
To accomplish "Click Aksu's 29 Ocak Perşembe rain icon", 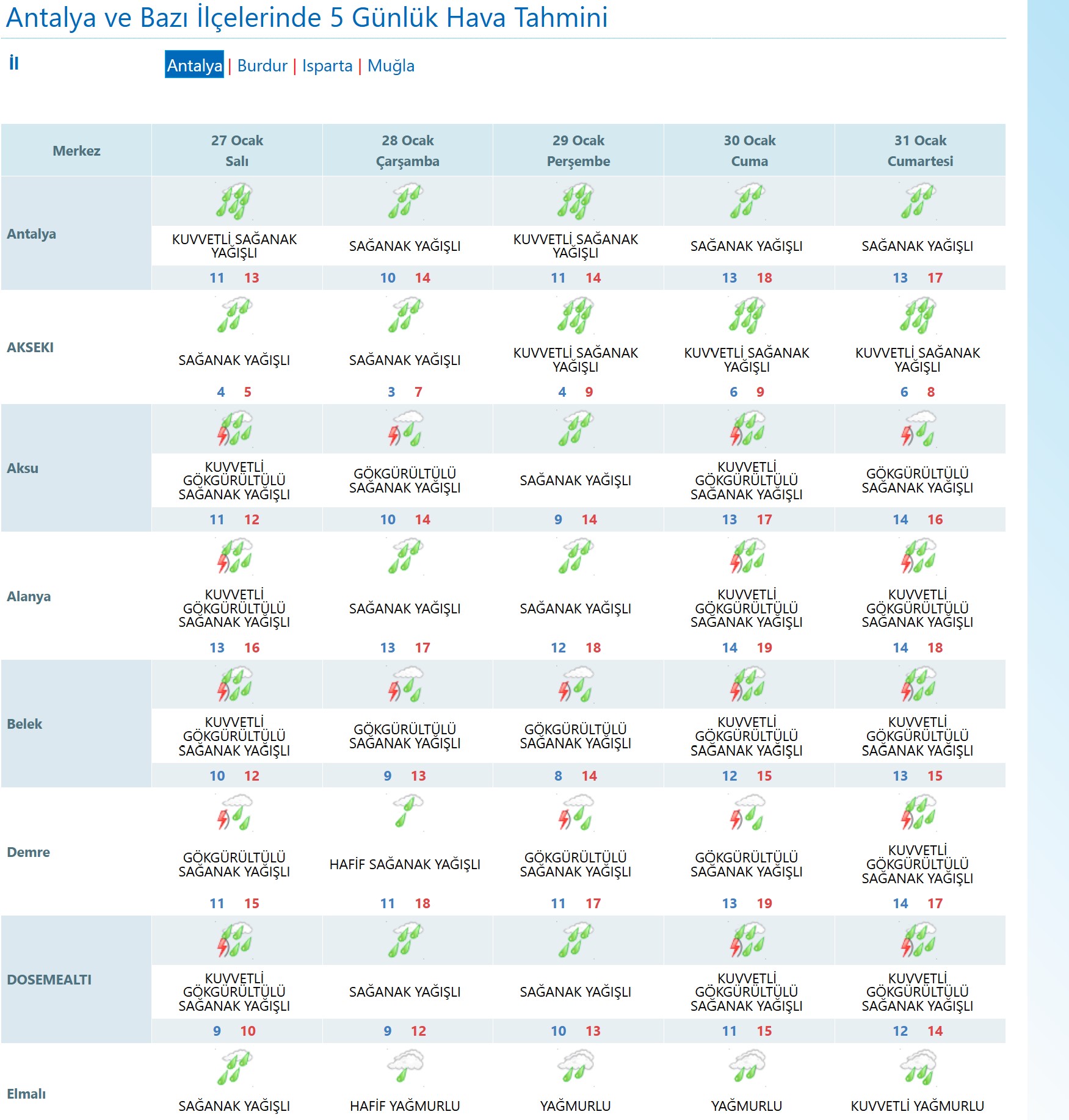I will pyautogui.click(x=576, y=428).
